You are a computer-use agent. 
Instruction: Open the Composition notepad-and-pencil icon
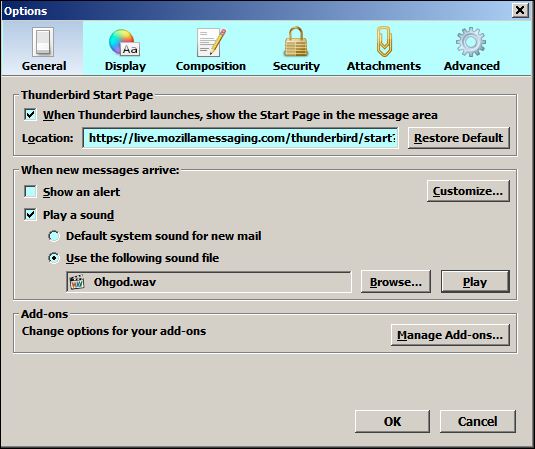point(211,42)
